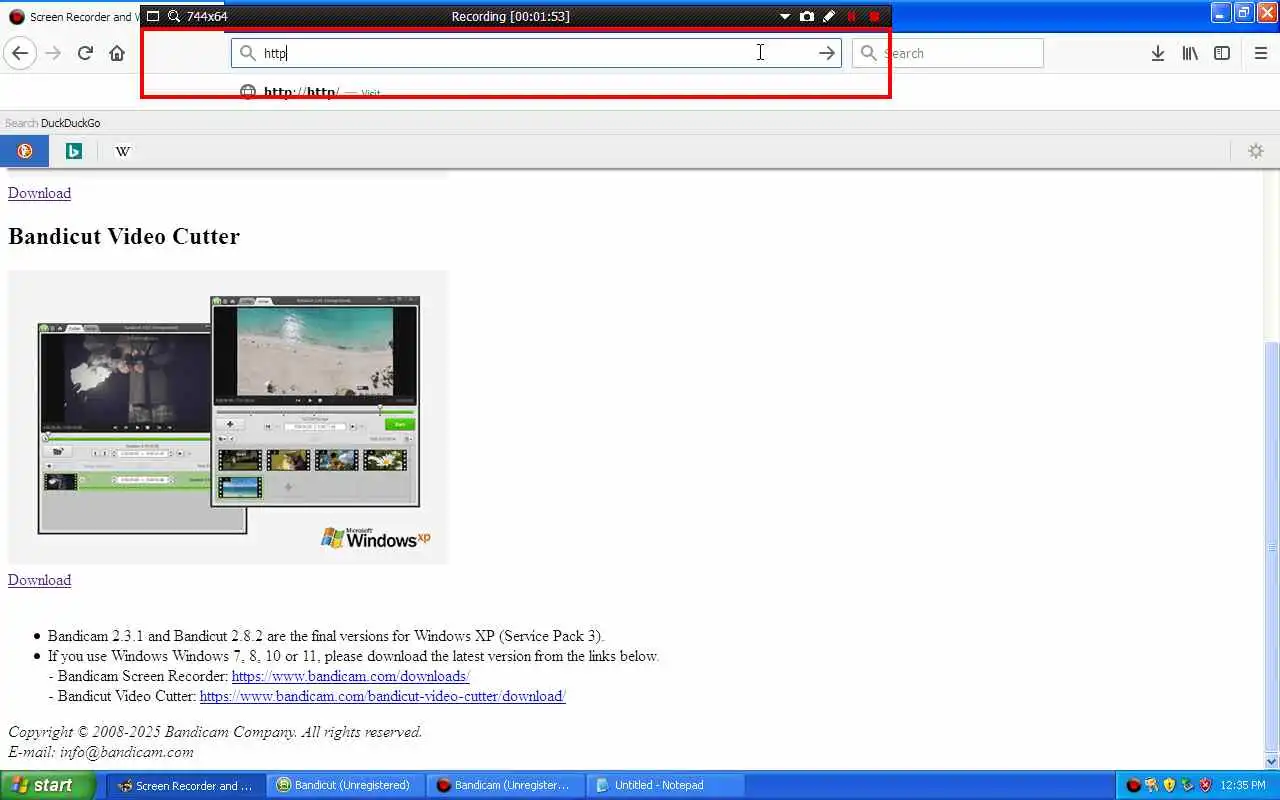This screenshot has width=1280, height=800.
Task: Open the Downloads arrow icon in browser toolbar
Action: tap(1157, 53)
